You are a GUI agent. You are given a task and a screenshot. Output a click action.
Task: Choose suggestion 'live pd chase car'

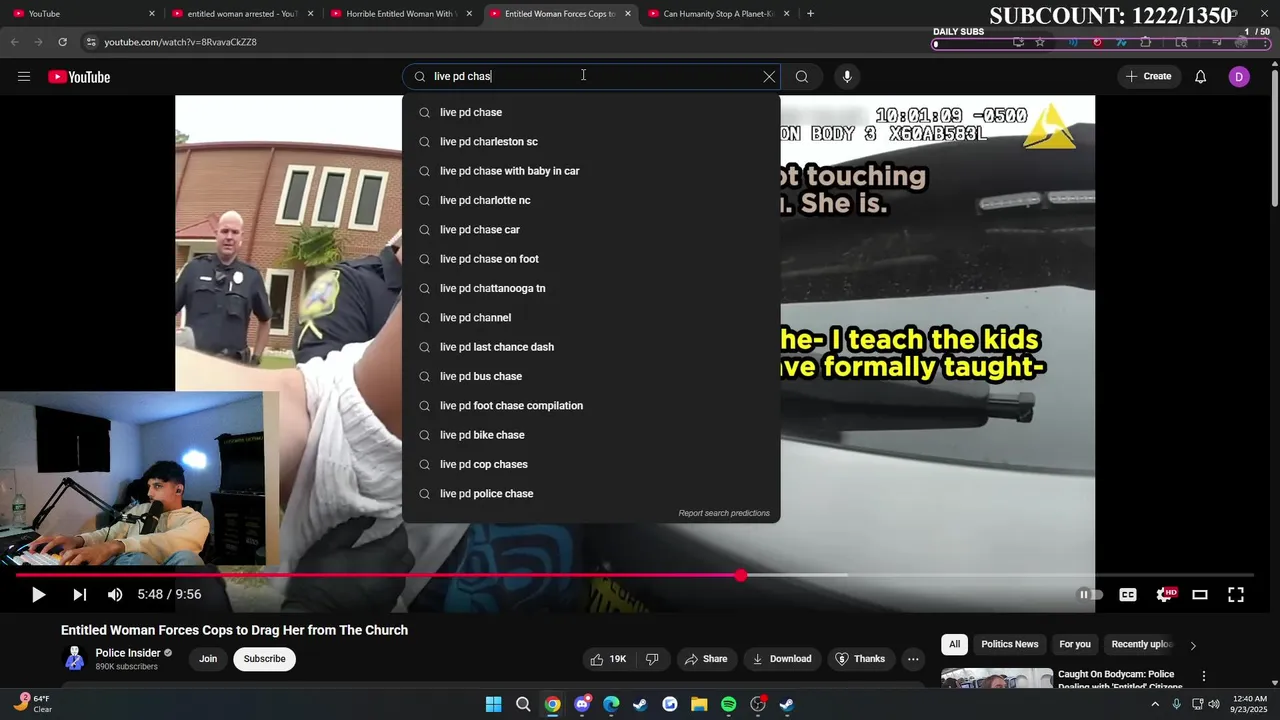[x=591, y=230]
